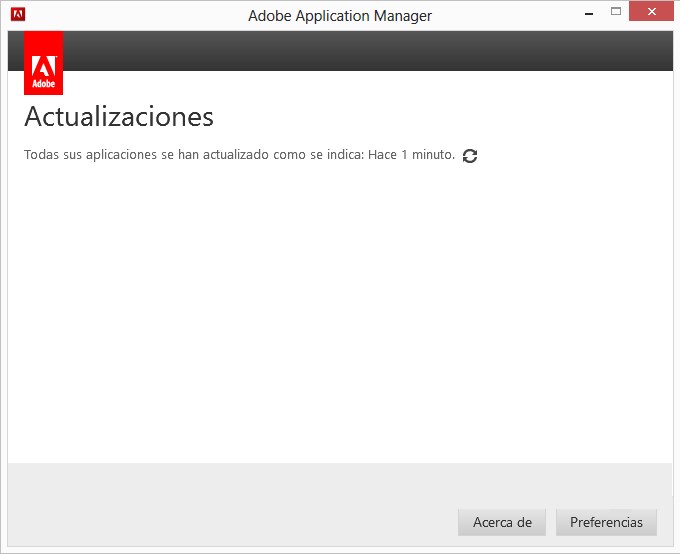Screen dimensions: 680x554
Task: Open the Acerca de dialog
Action: (x=502, y=522)
